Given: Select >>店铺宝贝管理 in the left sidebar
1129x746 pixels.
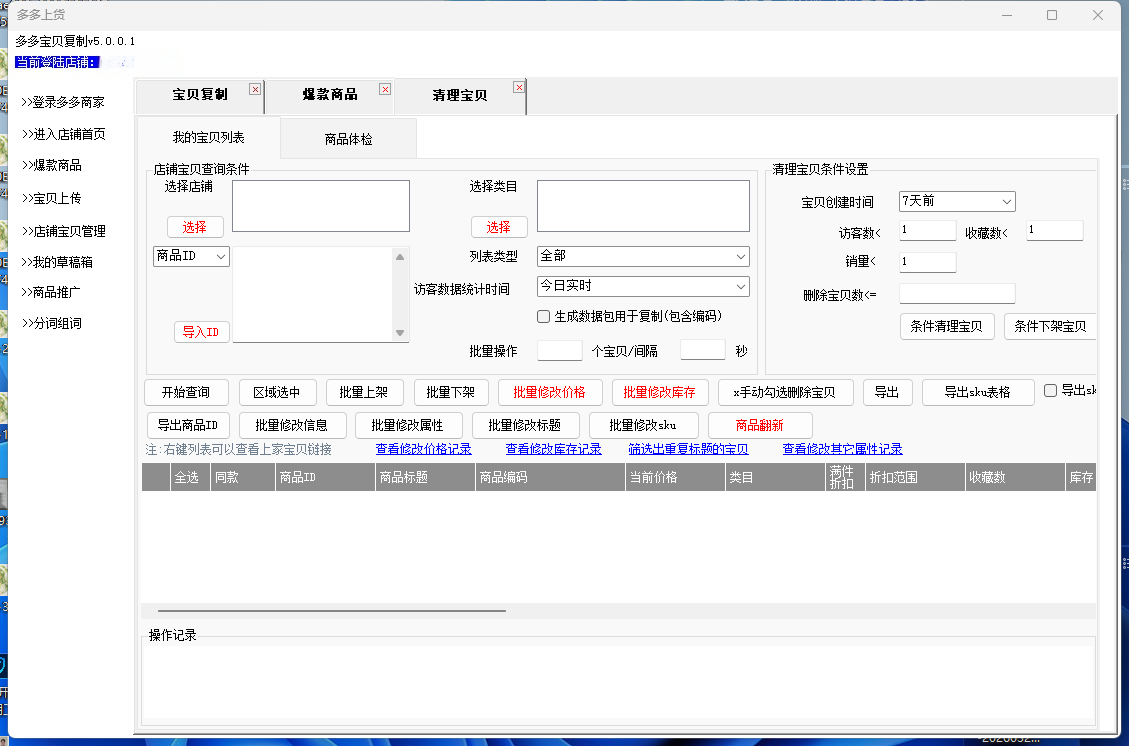Looking at the screenshot, I should pos(63,231).
